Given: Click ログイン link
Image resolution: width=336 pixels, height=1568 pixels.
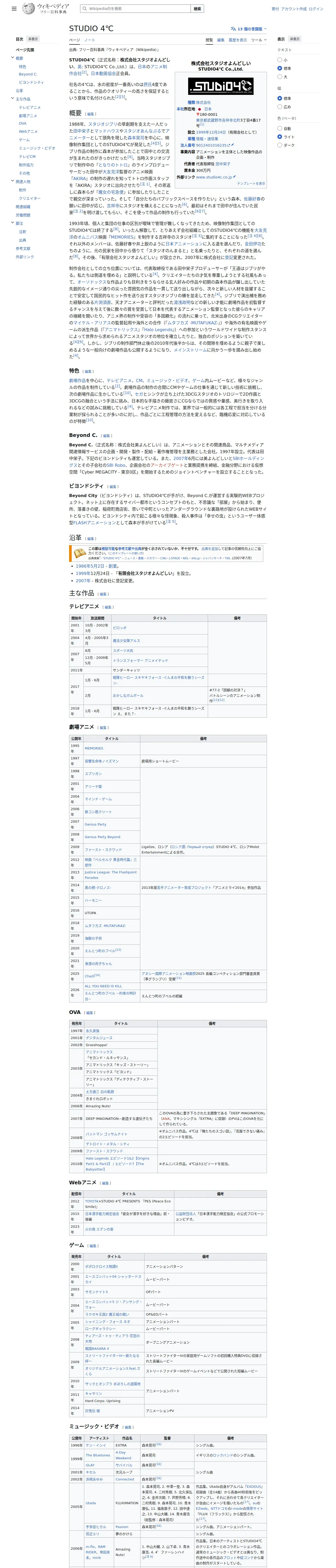Looking at the screenshot, I should [316, 9].
